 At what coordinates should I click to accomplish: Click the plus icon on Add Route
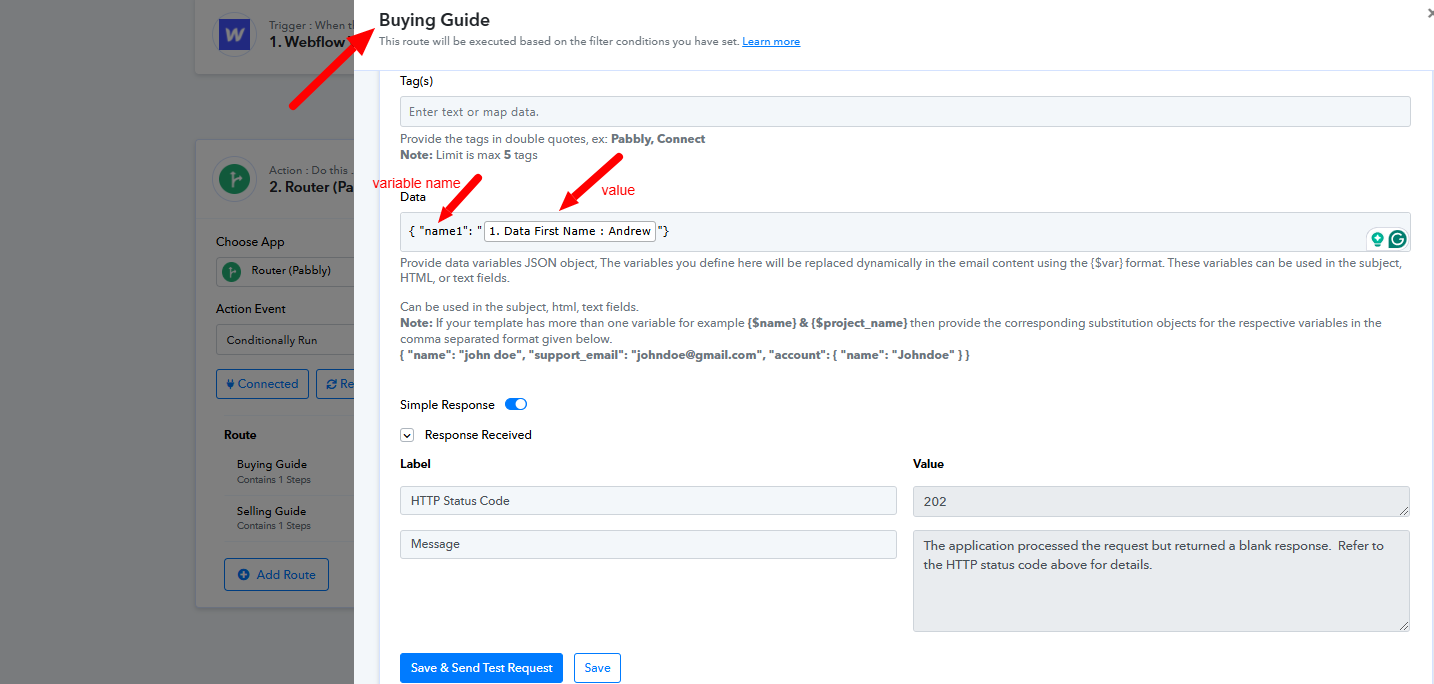tap(244, 575)
